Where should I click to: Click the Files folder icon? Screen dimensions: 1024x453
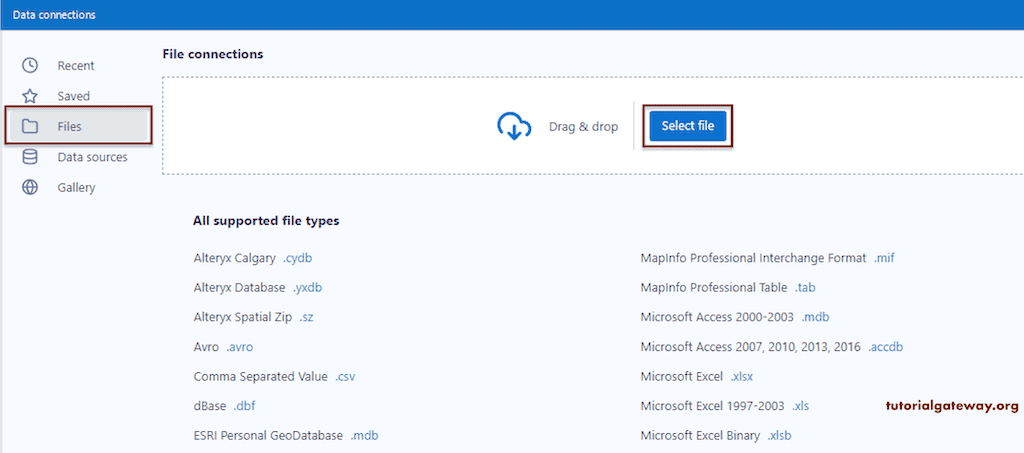pyautogui.click(x=30, y=126)
